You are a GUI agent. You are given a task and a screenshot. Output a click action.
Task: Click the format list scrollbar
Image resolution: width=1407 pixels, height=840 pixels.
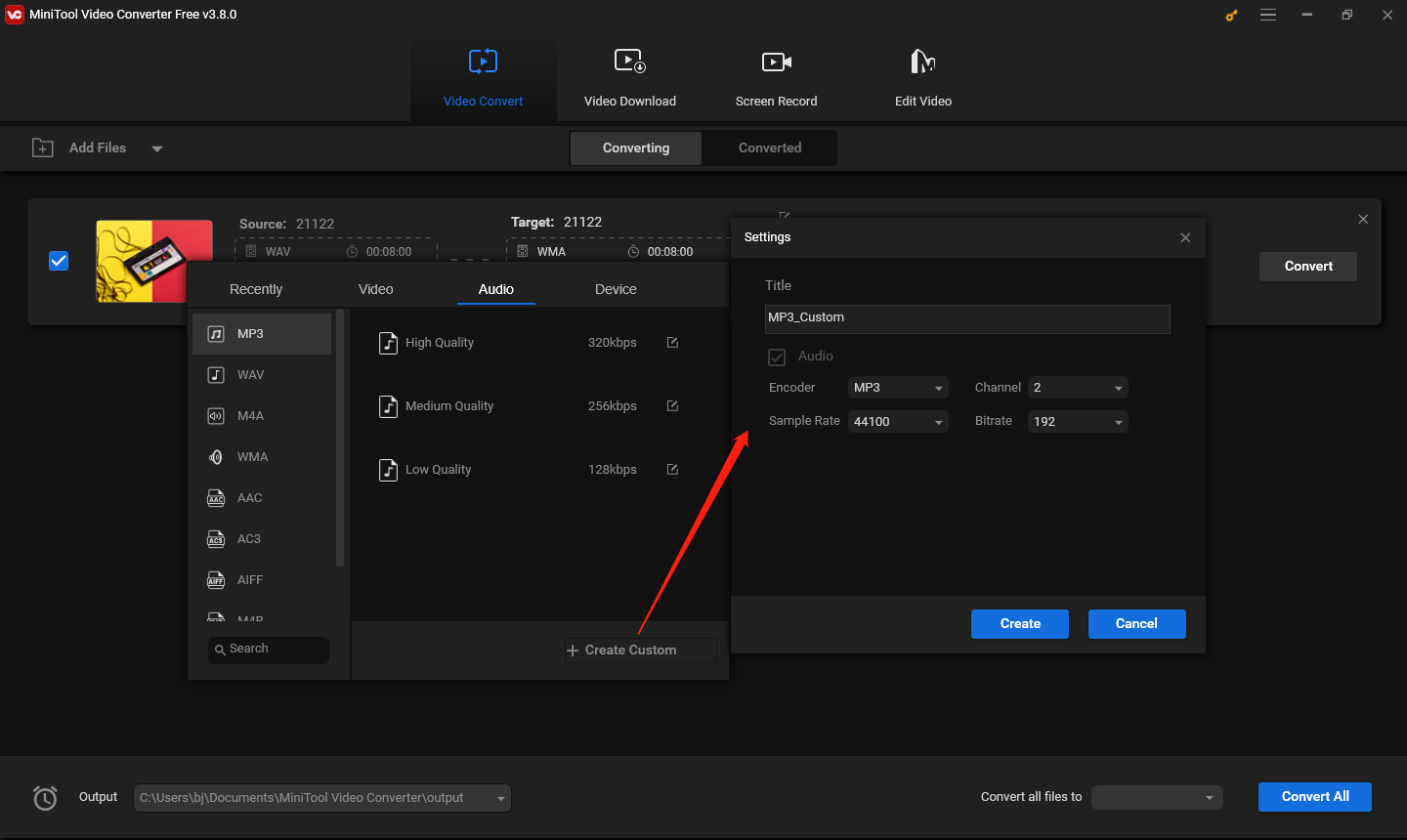pyautogui.click(x=340, y=438)
